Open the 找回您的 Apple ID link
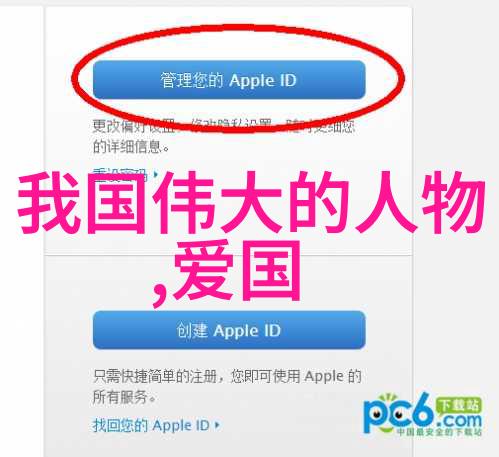The width and height of the screenshot is (499, 457). pos(151,426)
